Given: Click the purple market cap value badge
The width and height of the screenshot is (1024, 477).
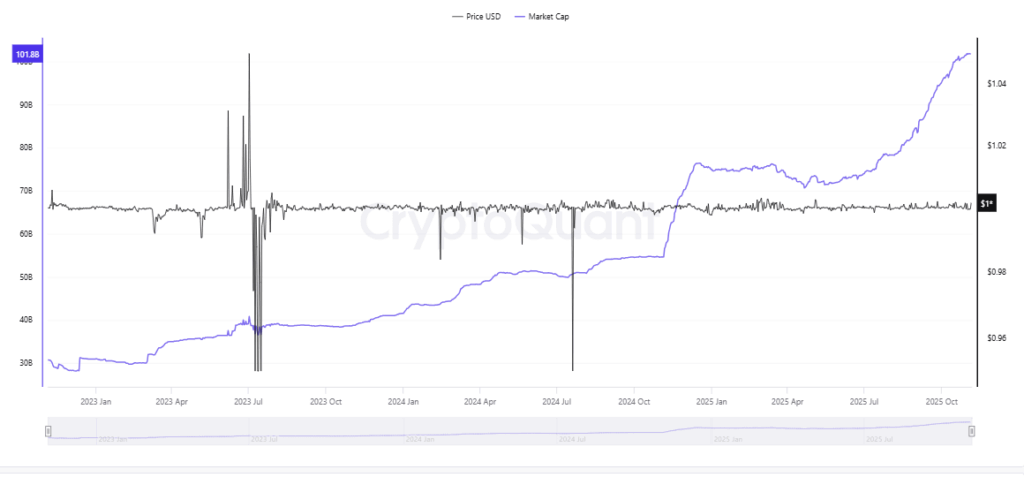Looking at the screenshot, I should [27, 54].
